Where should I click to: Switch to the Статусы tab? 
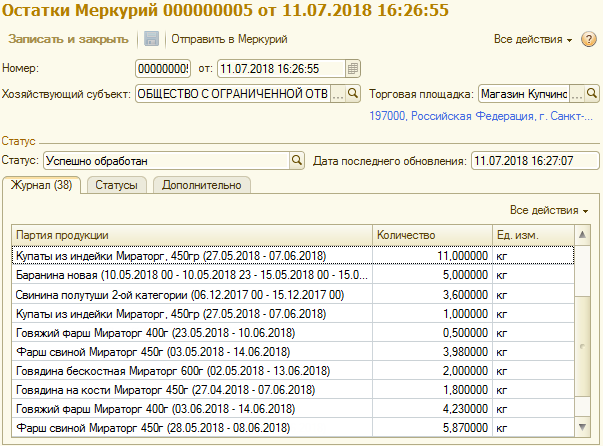117,185
